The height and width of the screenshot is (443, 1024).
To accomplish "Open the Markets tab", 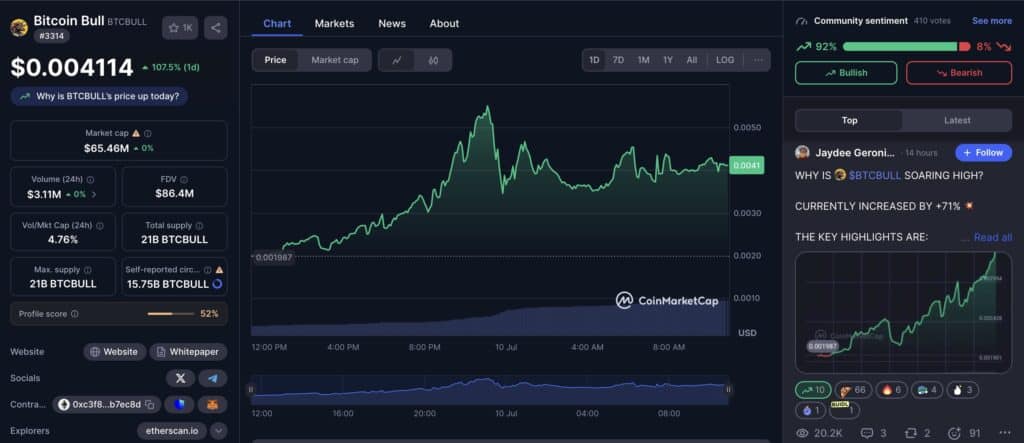I will [334, 24].
